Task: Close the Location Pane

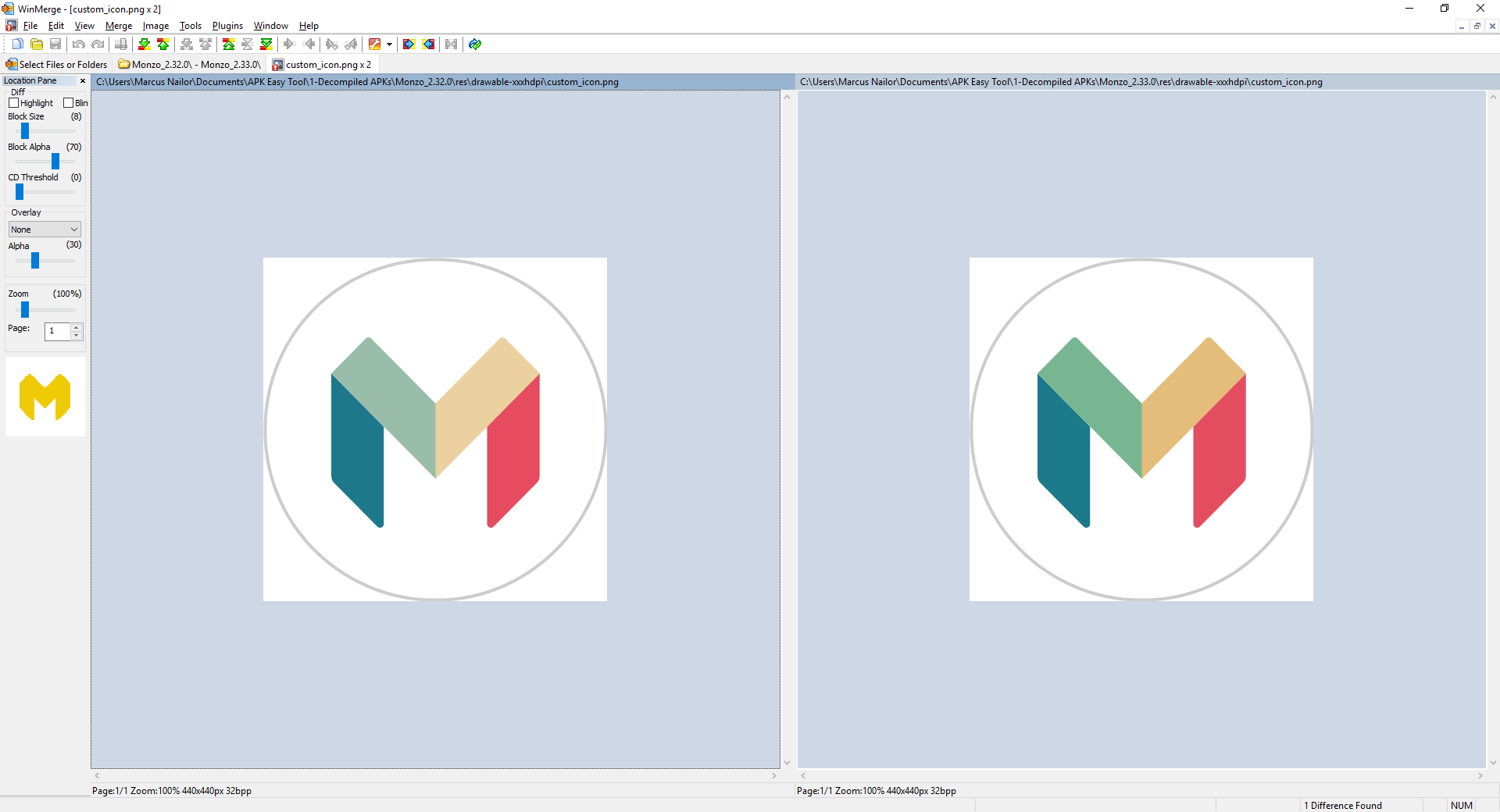Action: [83, 81]
